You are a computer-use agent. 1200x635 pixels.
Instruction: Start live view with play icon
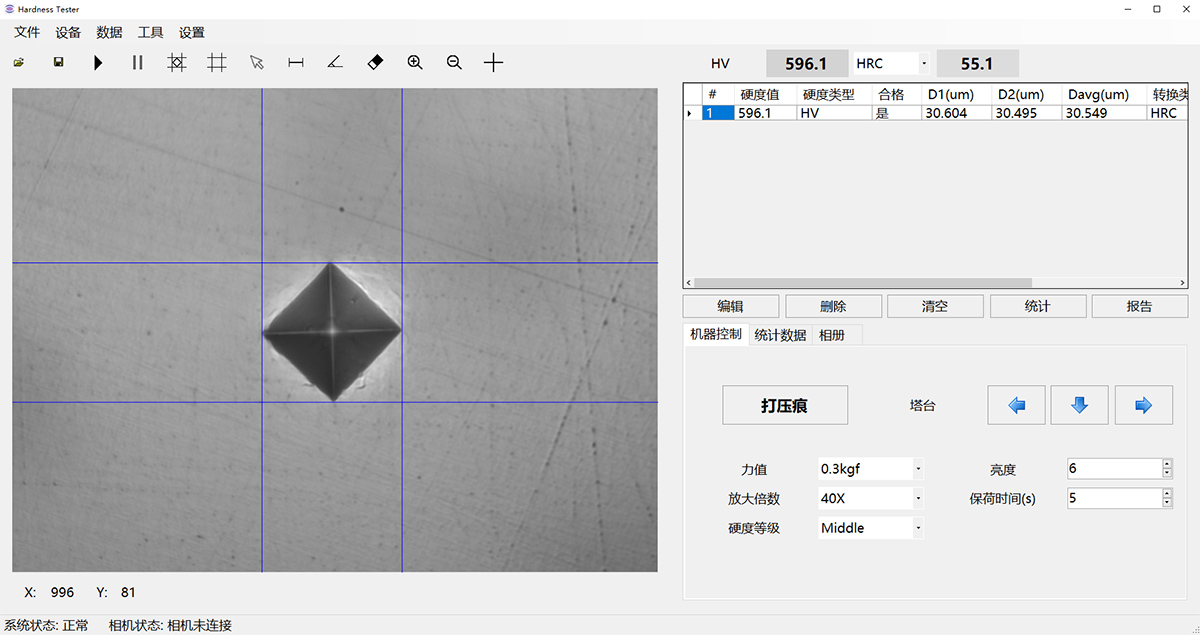[x=98, y=63]
